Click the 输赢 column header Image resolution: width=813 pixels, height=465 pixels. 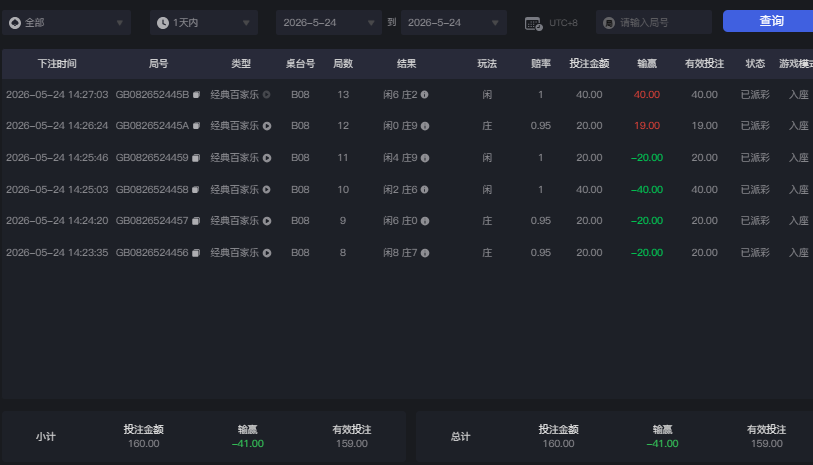click(647, 64)
